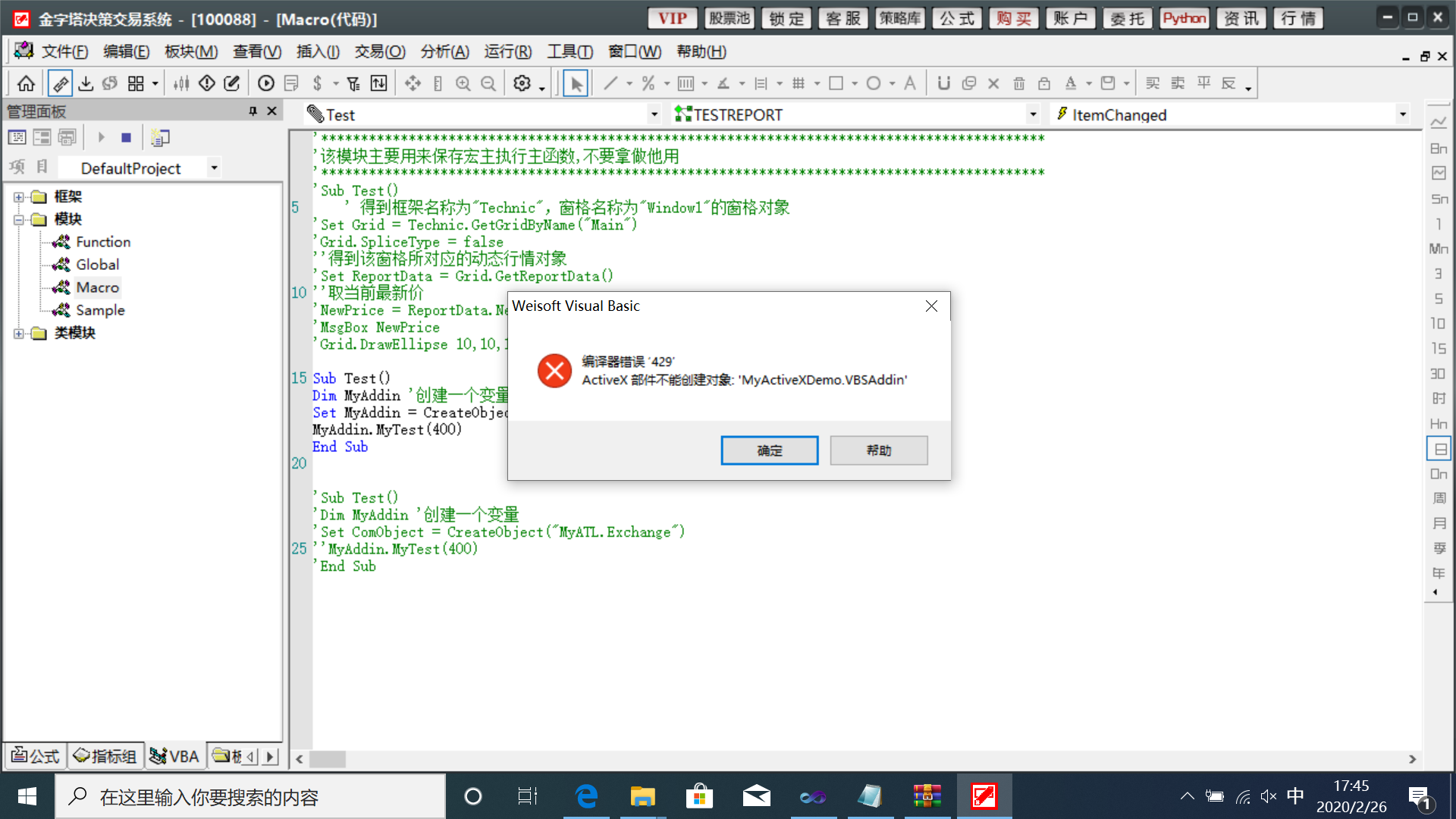This screenshot has height=819, width=1456.
Task: Select the arrow pointer tool
Action: tap(576, 83)
